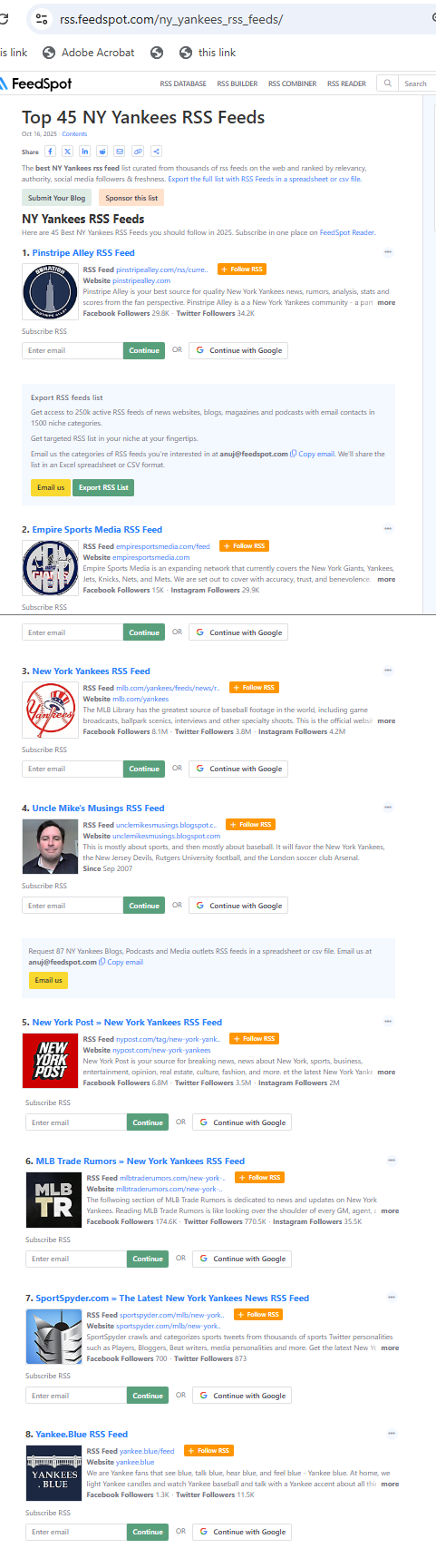Continue with Google under Uncle Mike's Musings
The width and height of the screenshot is (436, 1568).
(x=239, y=906)
